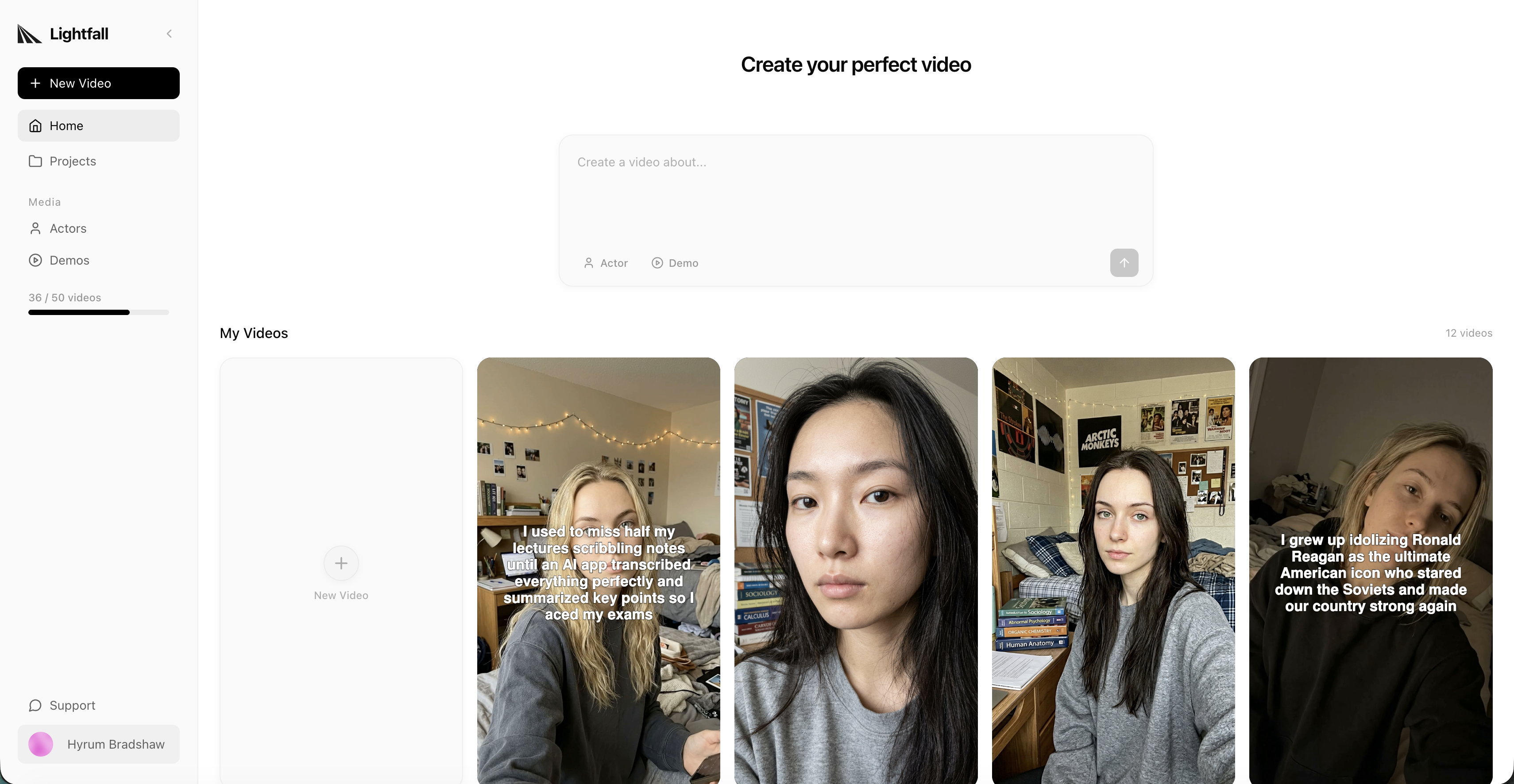Open the AI lecture notes video thumbnail
Viewport: 1514px width, 784px height.
click(599, 570)
